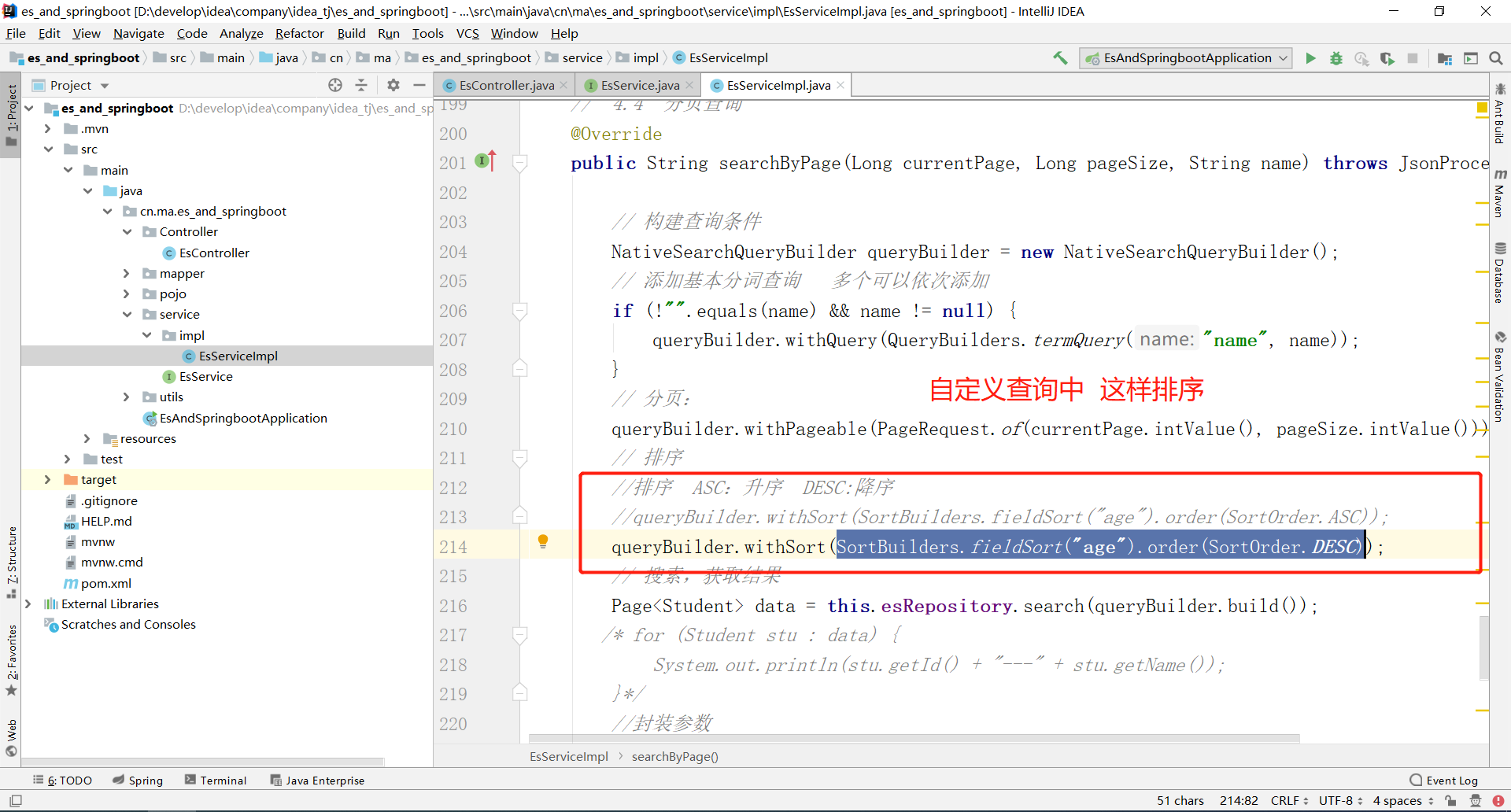Viewport: 1511px width, 812px height.
Task: Open the Project panel settings gear
Action: click(x=393, y=85)
